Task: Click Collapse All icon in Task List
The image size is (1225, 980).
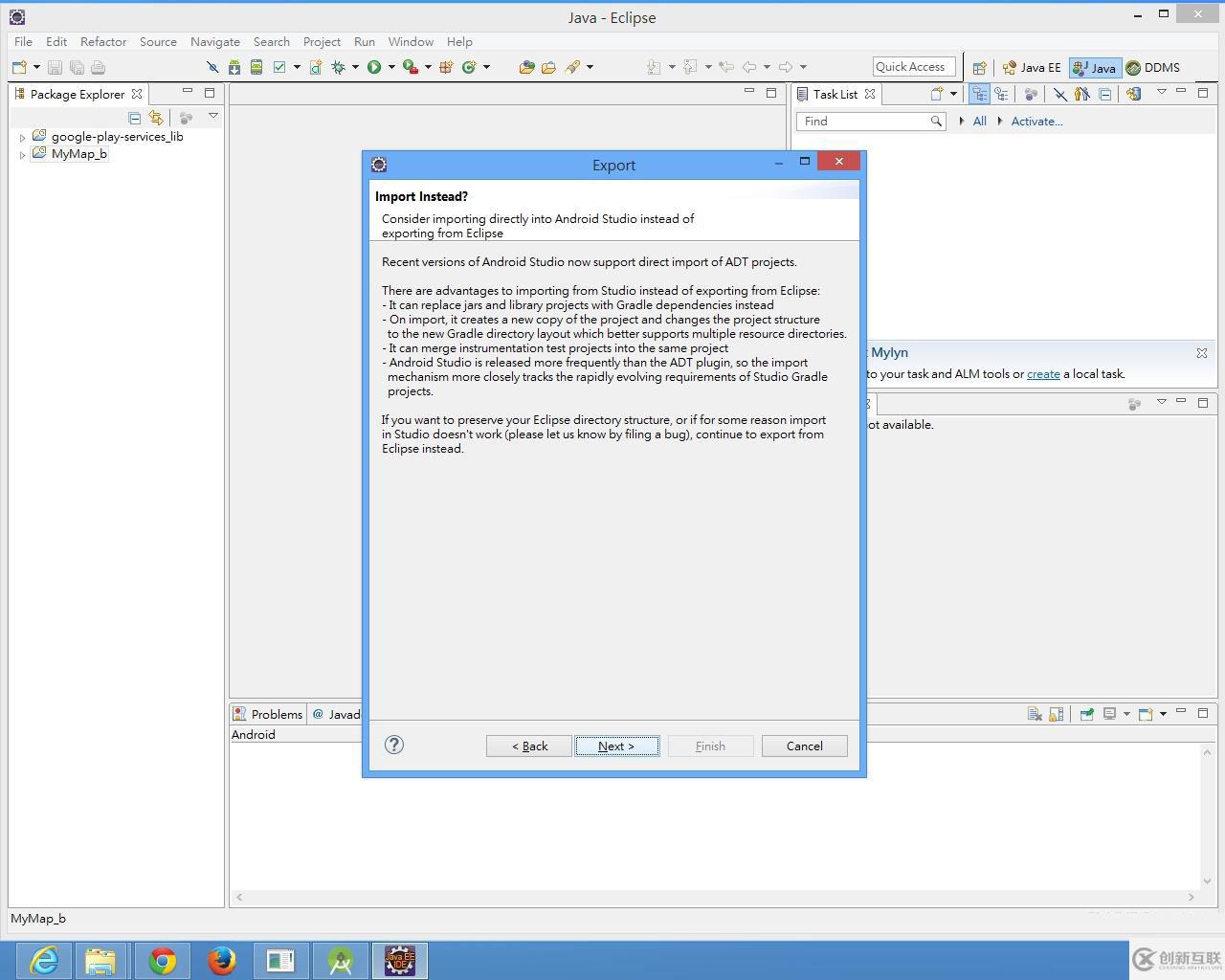Action: (1104, 94)
